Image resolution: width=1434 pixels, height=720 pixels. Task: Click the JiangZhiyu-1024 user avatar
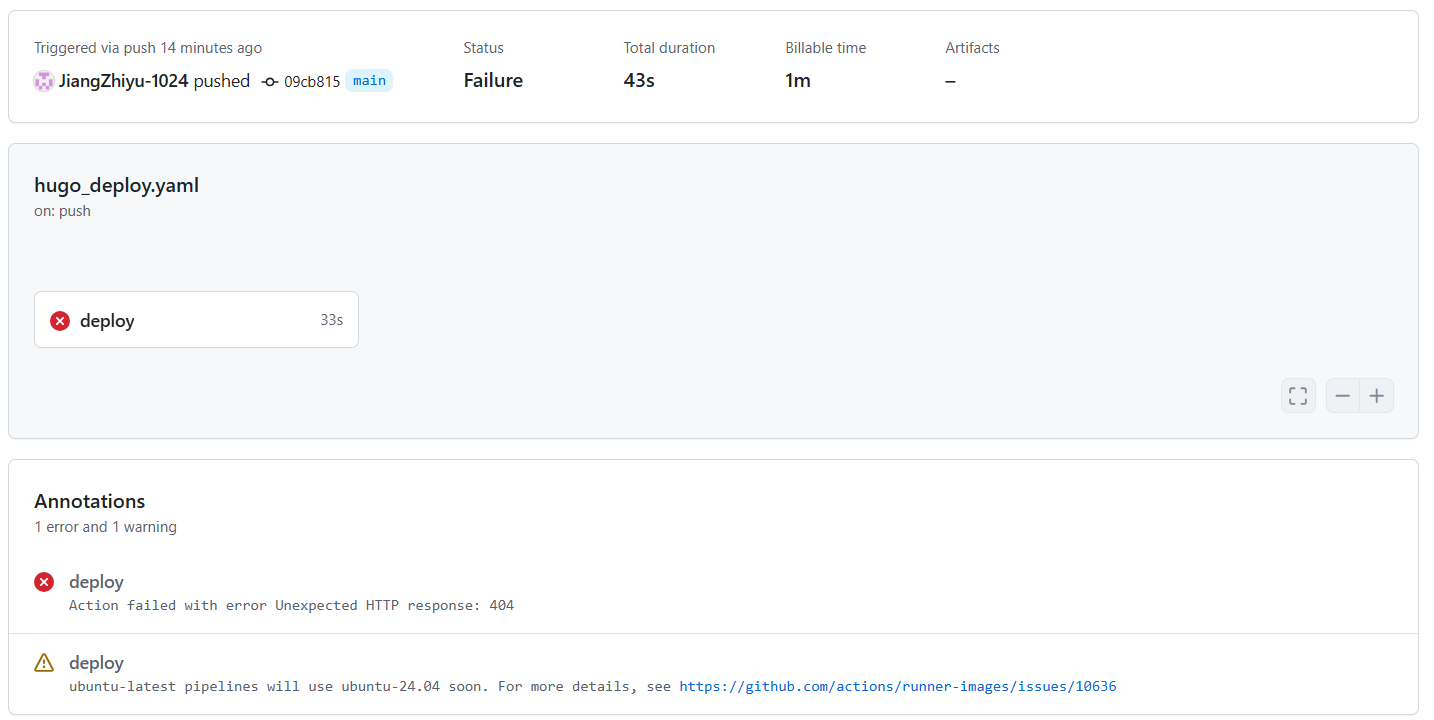[44, 82]
